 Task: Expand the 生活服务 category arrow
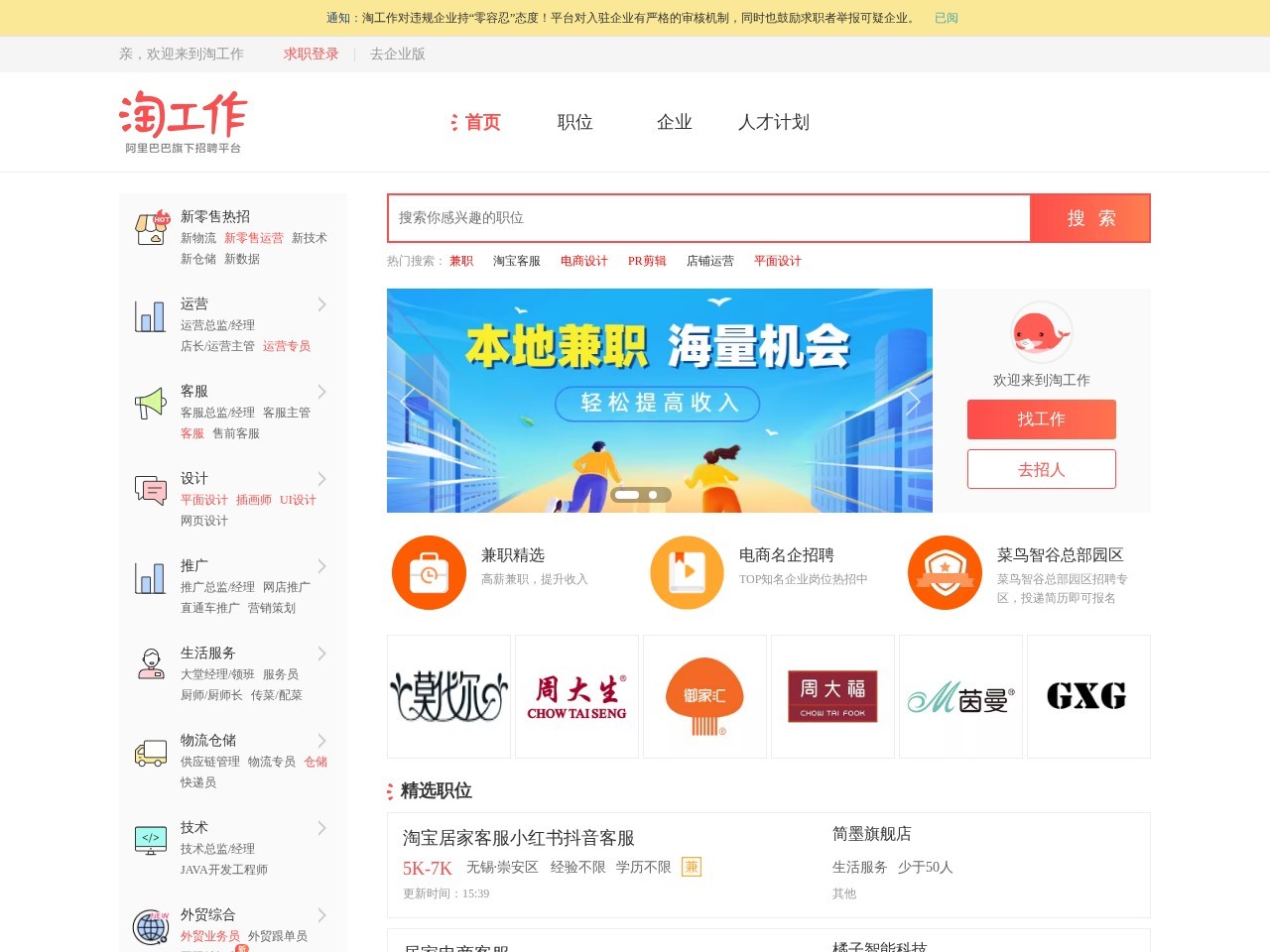(x=321, y=654)
